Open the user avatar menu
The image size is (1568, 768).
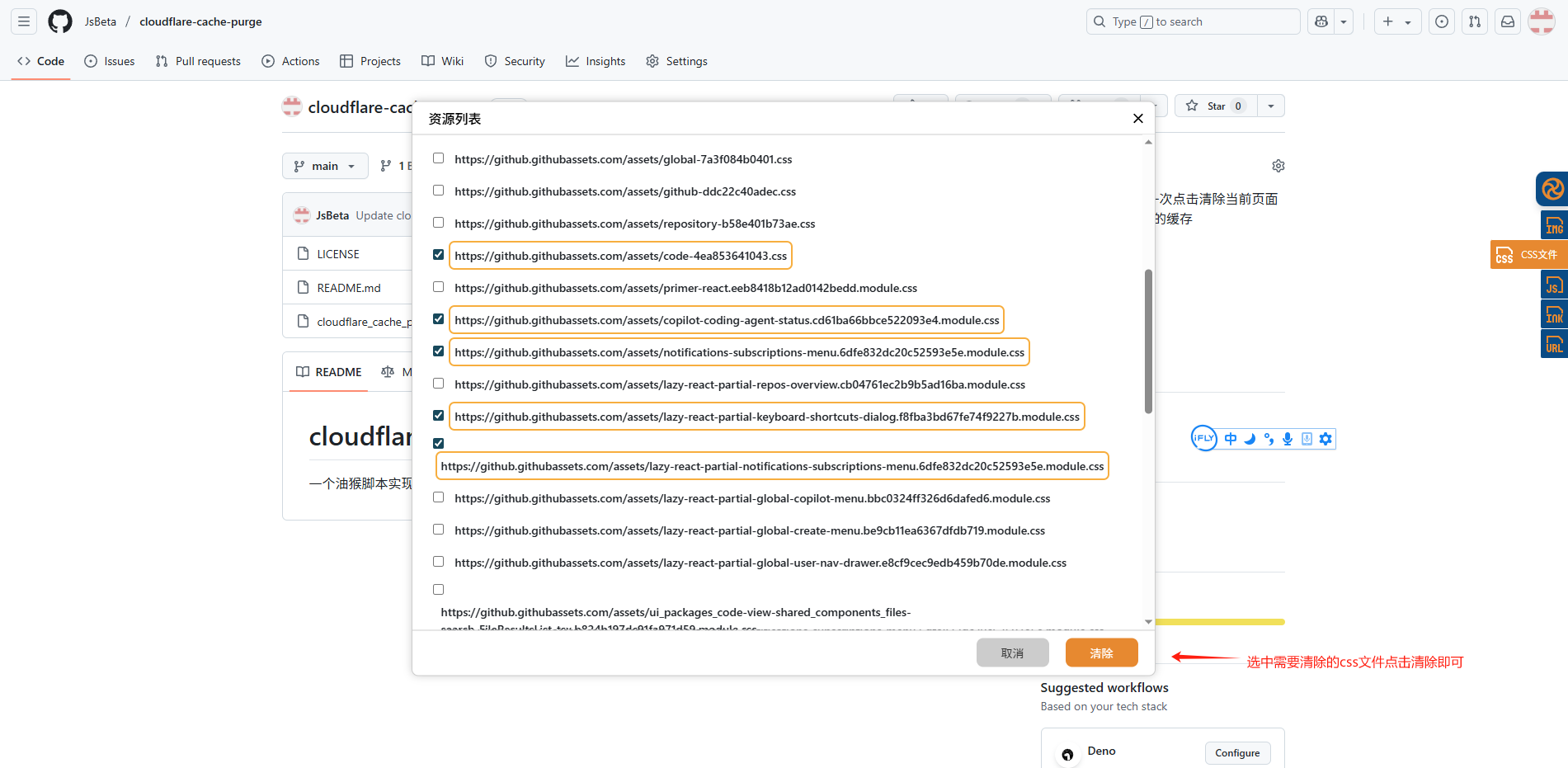click(x=1542, y=21)
